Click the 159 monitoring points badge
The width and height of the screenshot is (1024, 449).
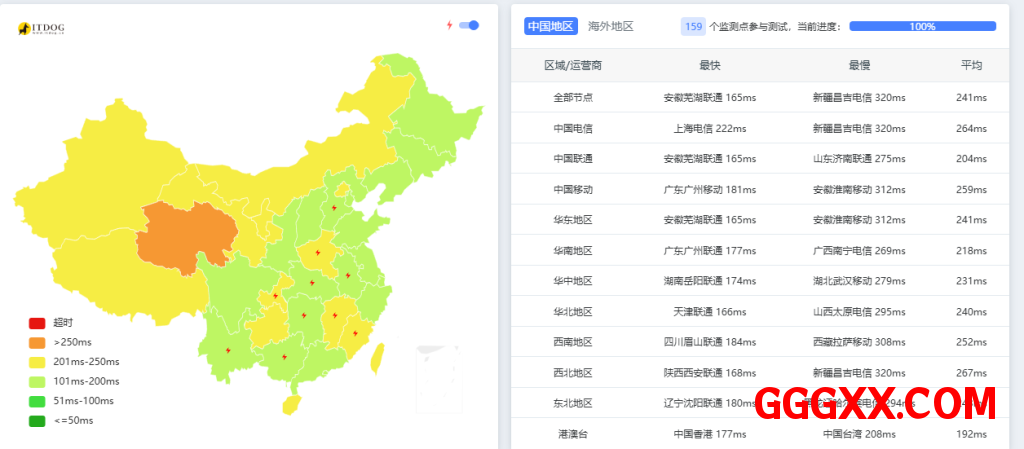[693, 27]
